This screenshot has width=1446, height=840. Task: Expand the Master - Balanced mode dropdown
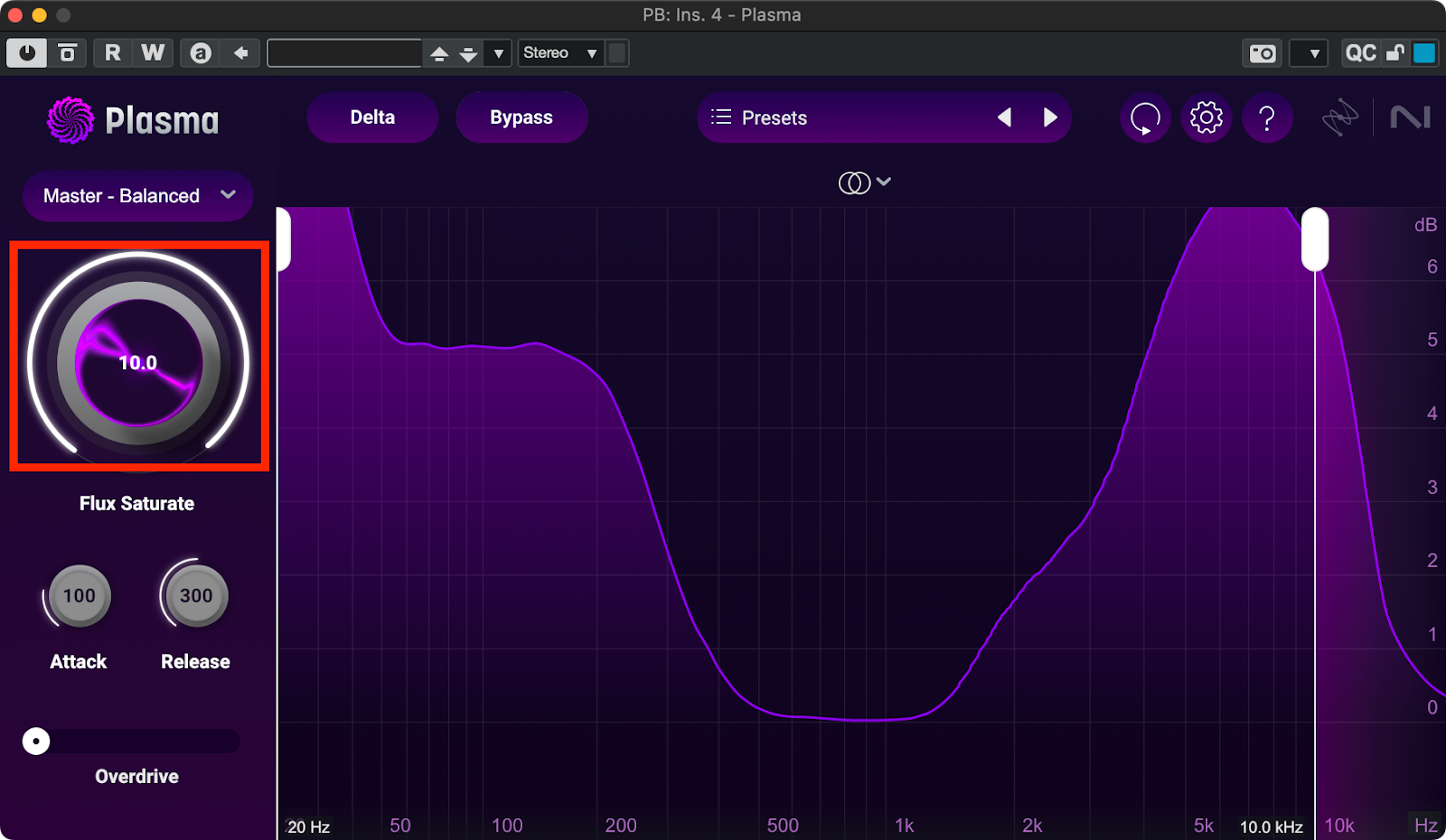pos(138,196)
